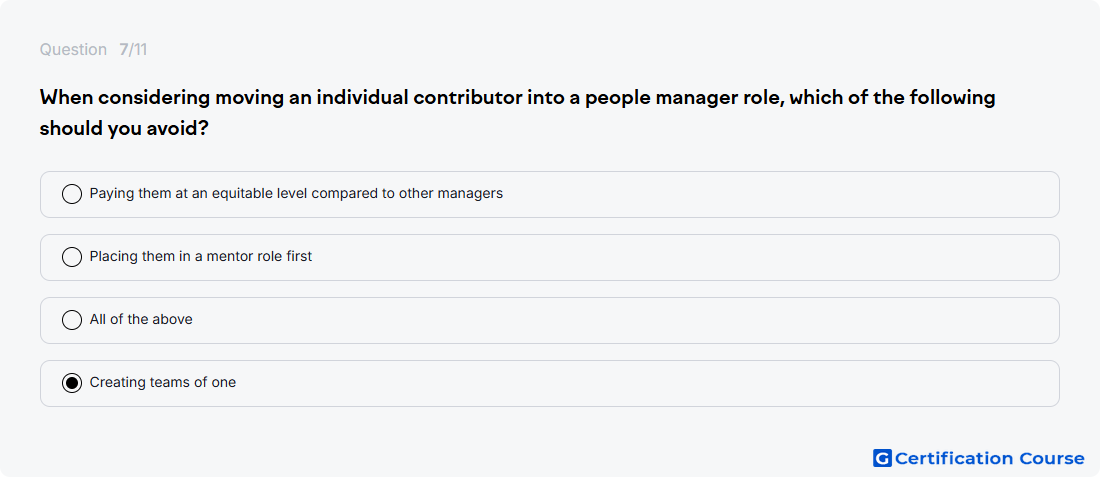Image resolution: width=1100 pixels, height=477 pixels.
Task: Click the gray 'Question' label
Action: click(73, 50)
